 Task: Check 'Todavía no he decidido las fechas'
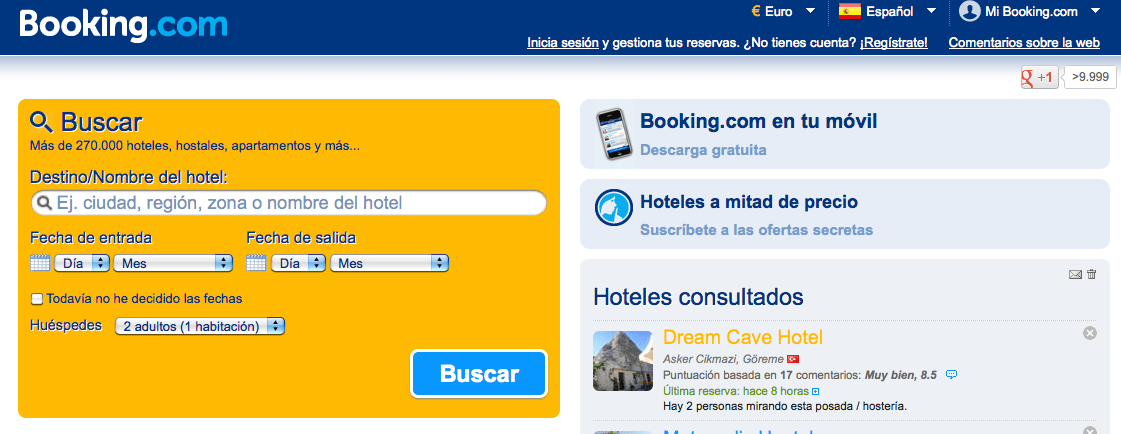point(37,298)
